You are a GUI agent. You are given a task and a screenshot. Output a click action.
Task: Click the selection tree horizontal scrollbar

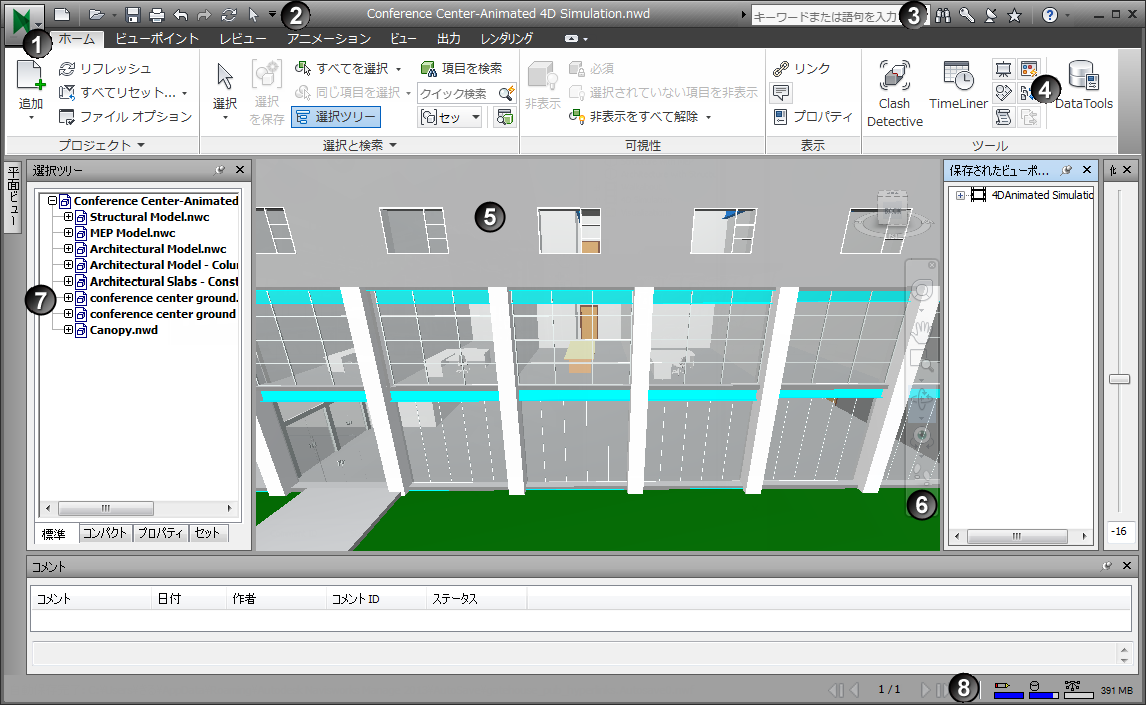click(x=139, y=508)
